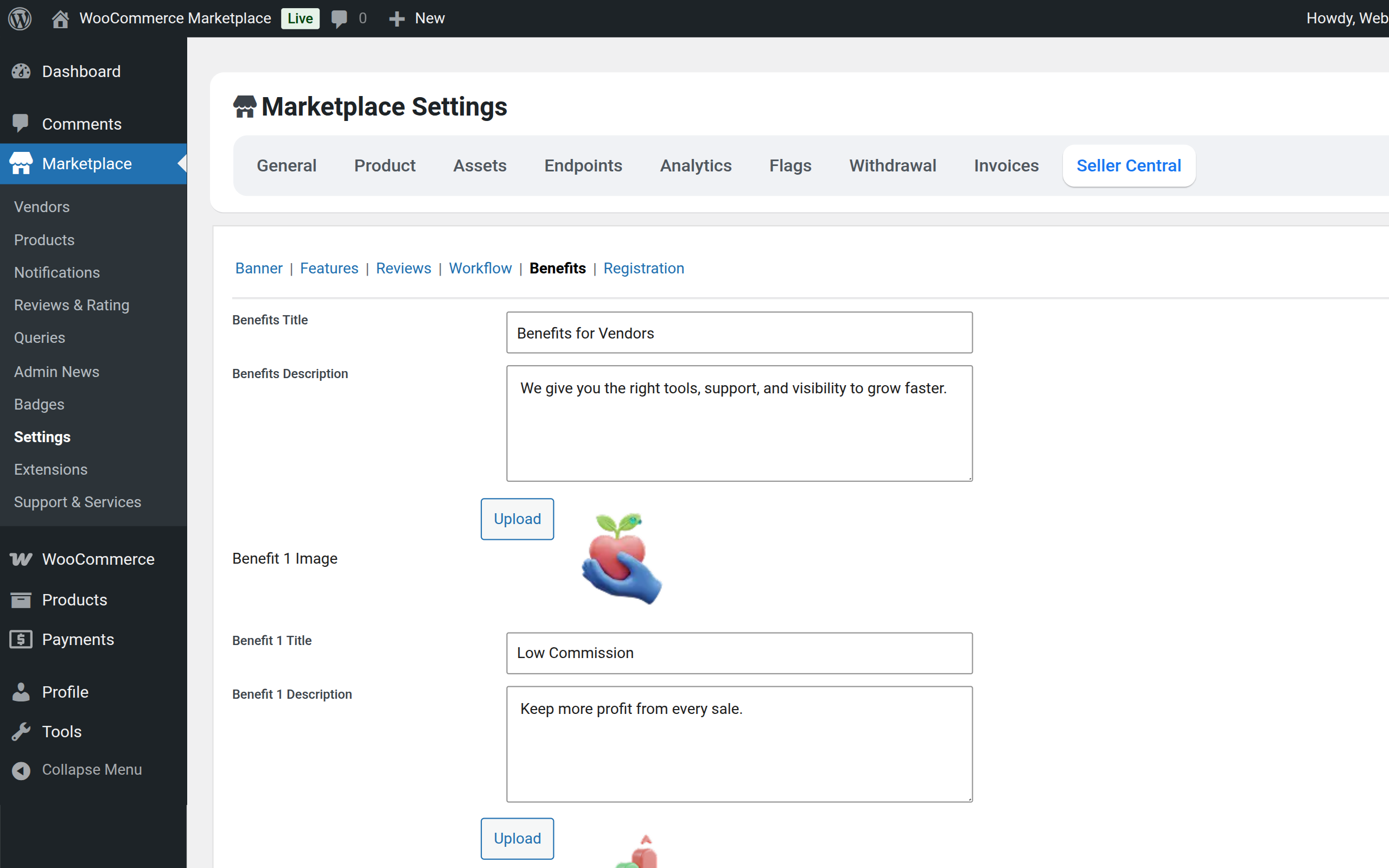Open Reviews & Rating submenu item
This screenshot has width=1389, height=868.
coord(72,305)
